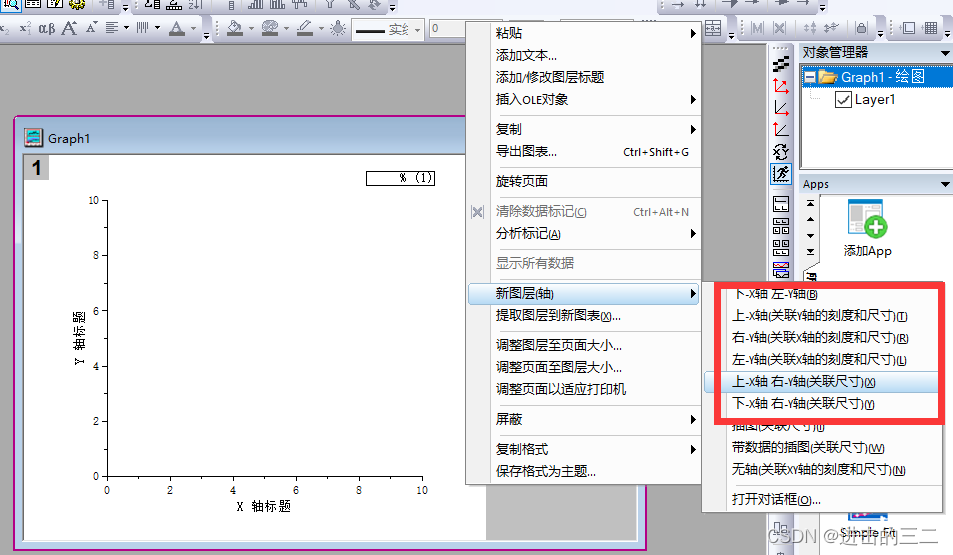
Task: Click the line color pen icon
Action: click(x=304, y=28)
